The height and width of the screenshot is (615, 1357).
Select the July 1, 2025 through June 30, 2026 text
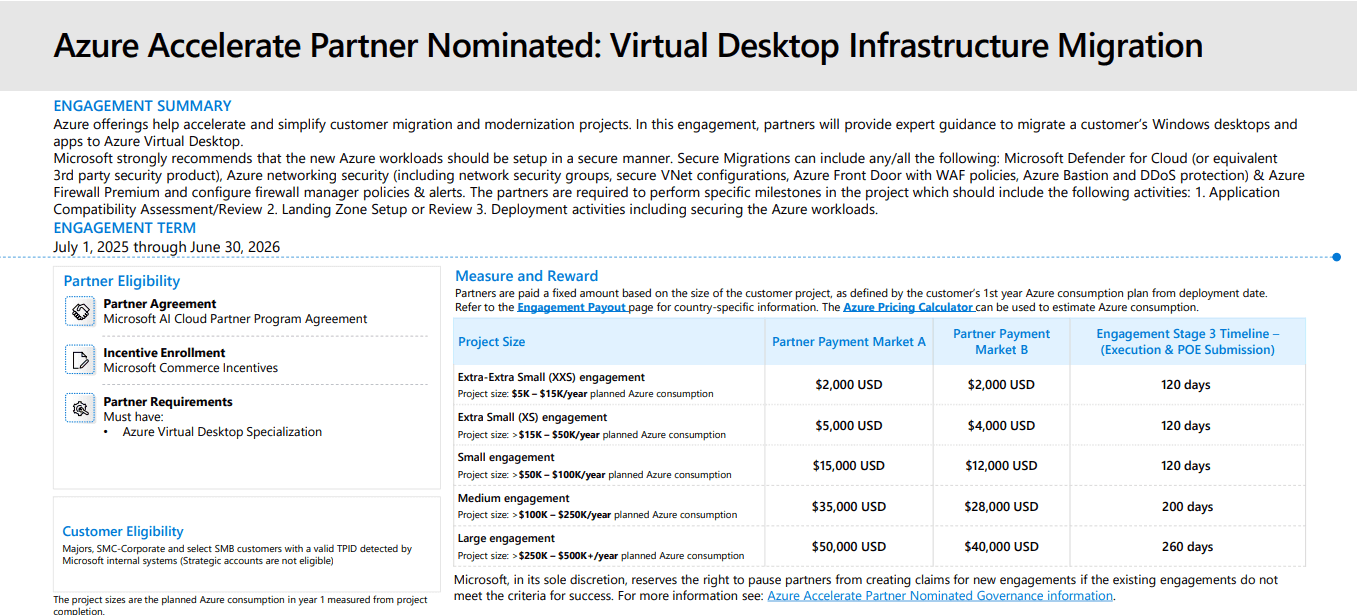(166, 247)
